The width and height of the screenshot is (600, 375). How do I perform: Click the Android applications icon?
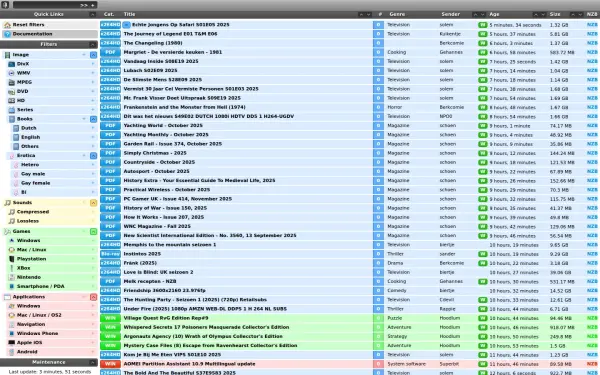tap(11, 352)
